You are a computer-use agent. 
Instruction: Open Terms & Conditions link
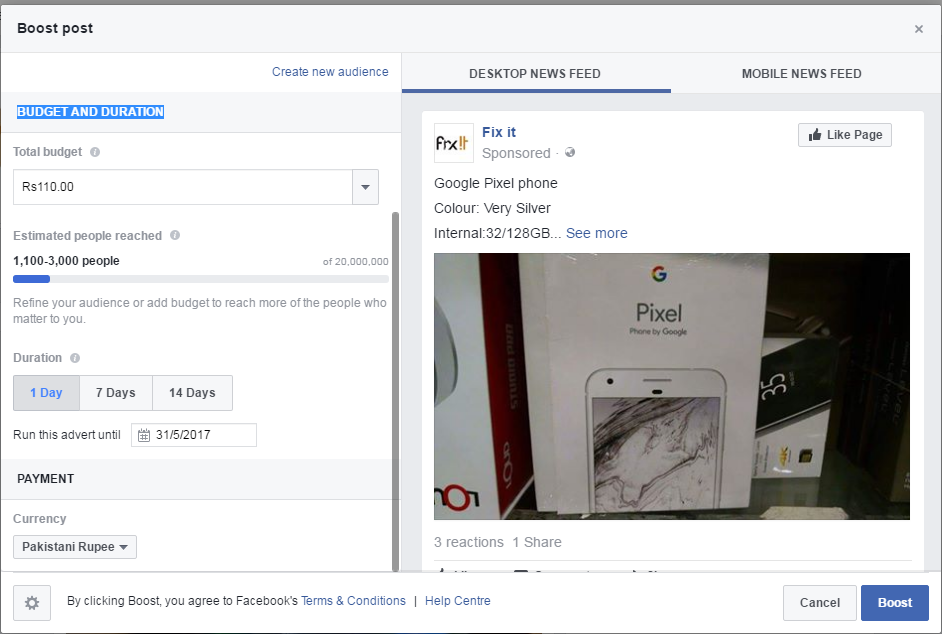(x=353, y=601)
